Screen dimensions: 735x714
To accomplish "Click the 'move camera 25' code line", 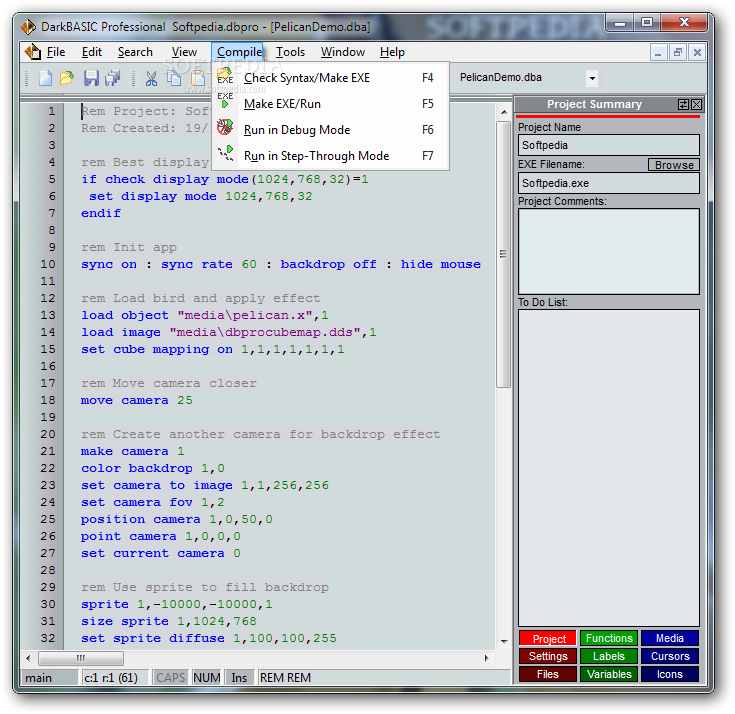I will coord(136,400).
